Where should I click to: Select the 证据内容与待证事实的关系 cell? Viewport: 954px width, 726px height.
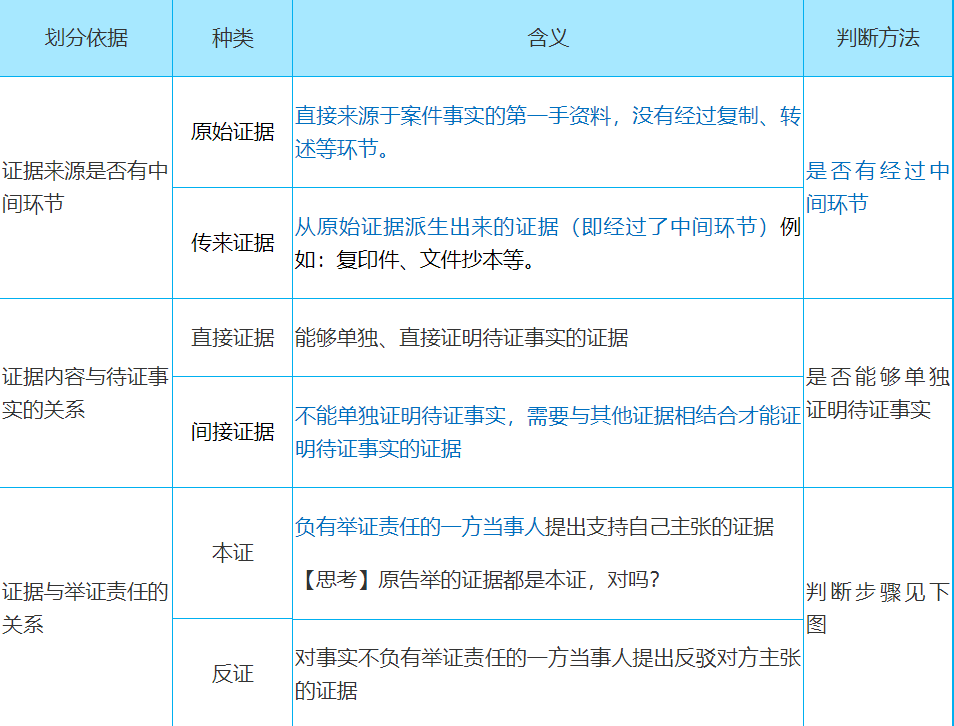[86, 394]
